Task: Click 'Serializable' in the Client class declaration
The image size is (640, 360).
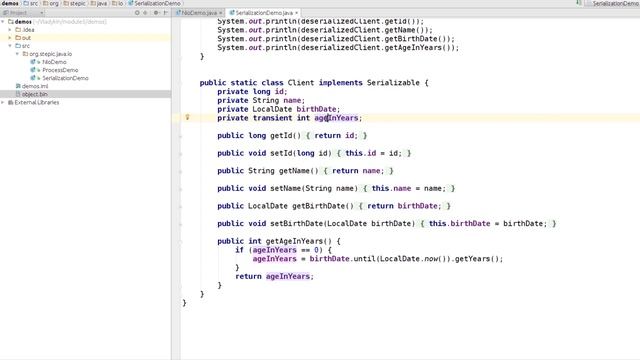Action: 393,83
